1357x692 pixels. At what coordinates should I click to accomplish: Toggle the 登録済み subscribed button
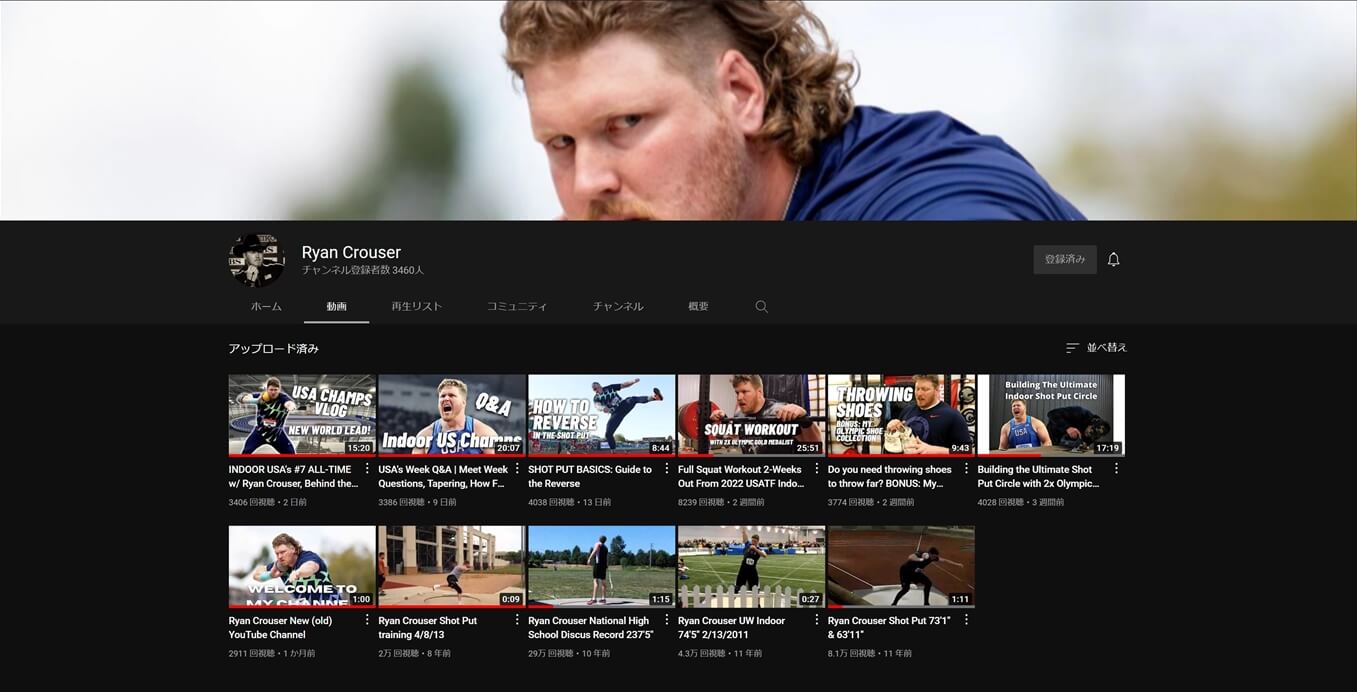click(x=1064, y=260)
